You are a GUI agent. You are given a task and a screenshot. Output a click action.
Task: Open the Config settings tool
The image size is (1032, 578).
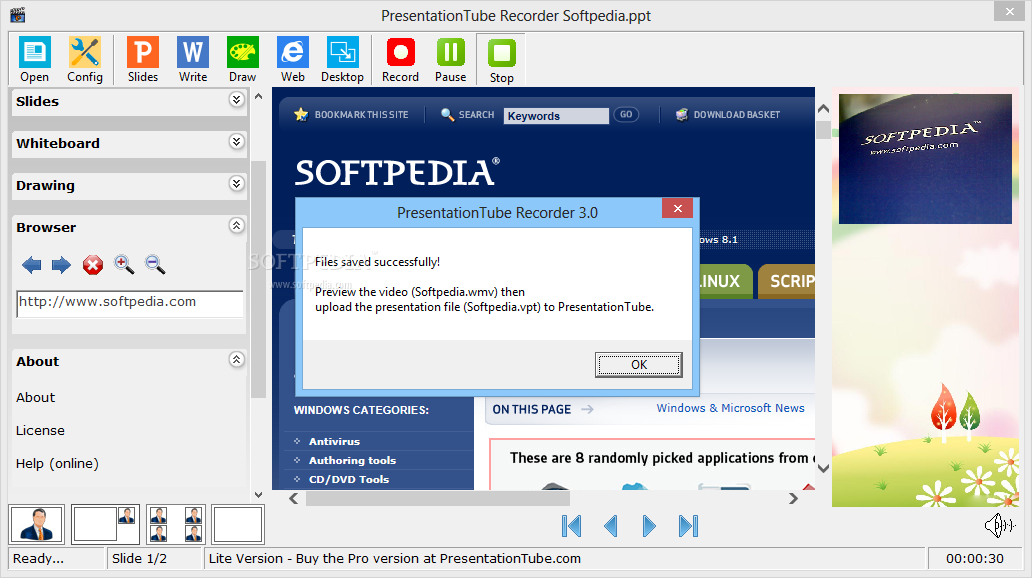click(x=85, y=60)
